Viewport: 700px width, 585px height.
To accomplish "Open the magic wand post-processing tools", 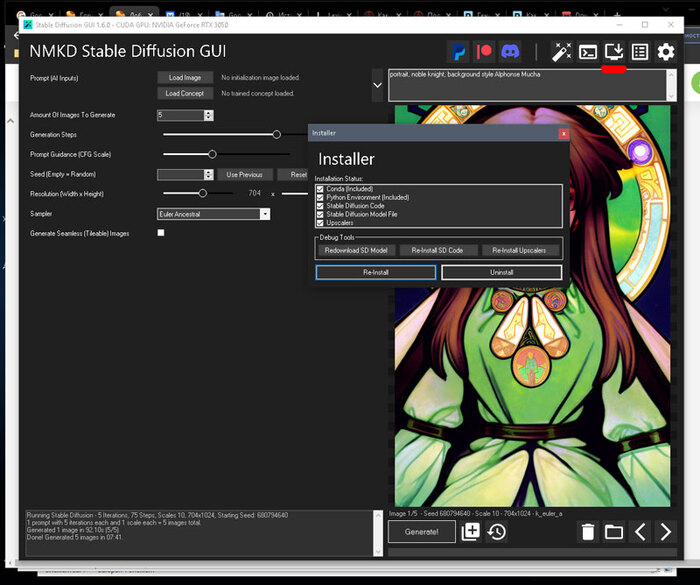I will click(x=562, y=51).
